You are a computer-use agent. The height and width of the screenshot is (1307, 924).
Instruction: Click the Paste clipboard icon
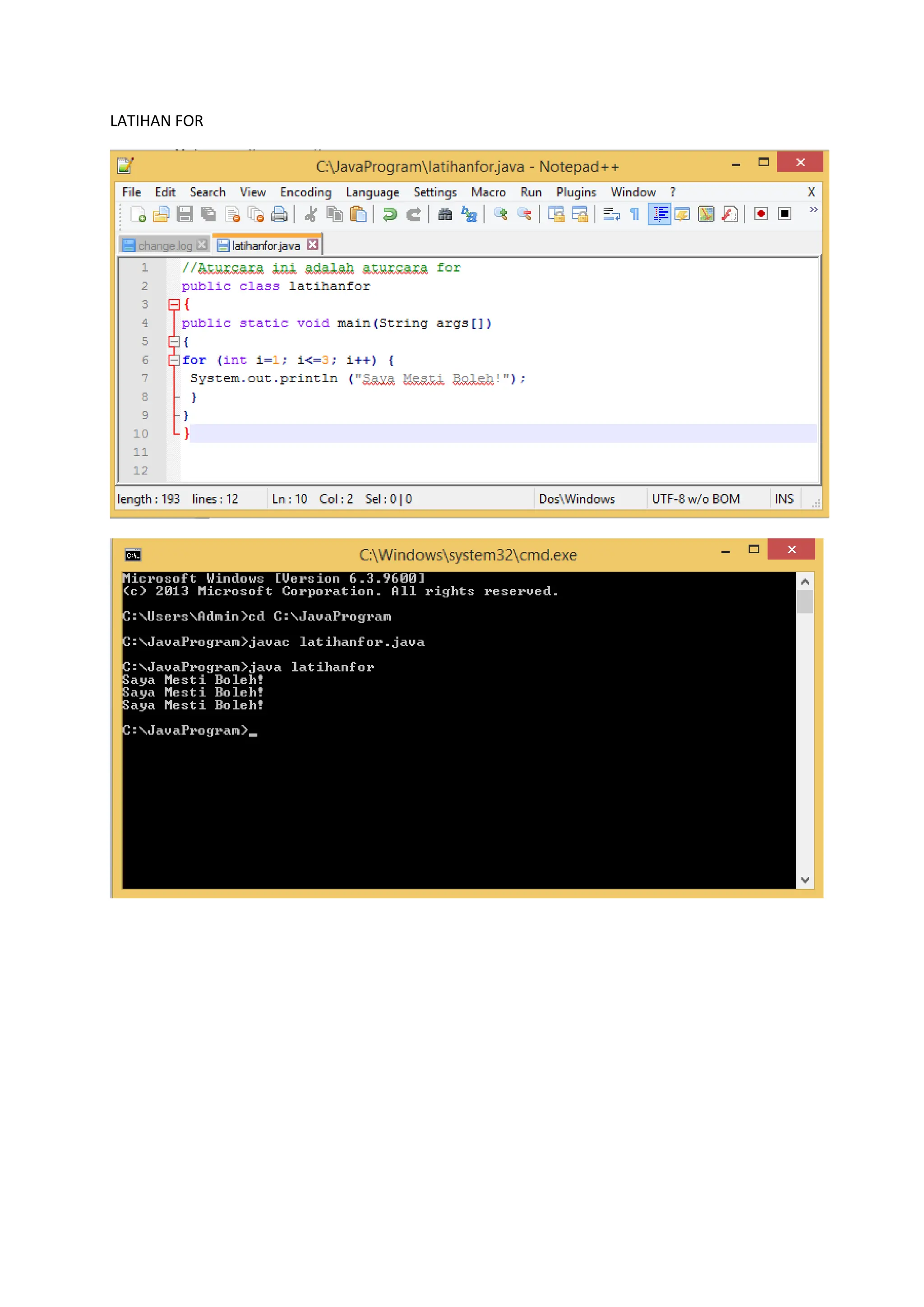click(358, 214)
